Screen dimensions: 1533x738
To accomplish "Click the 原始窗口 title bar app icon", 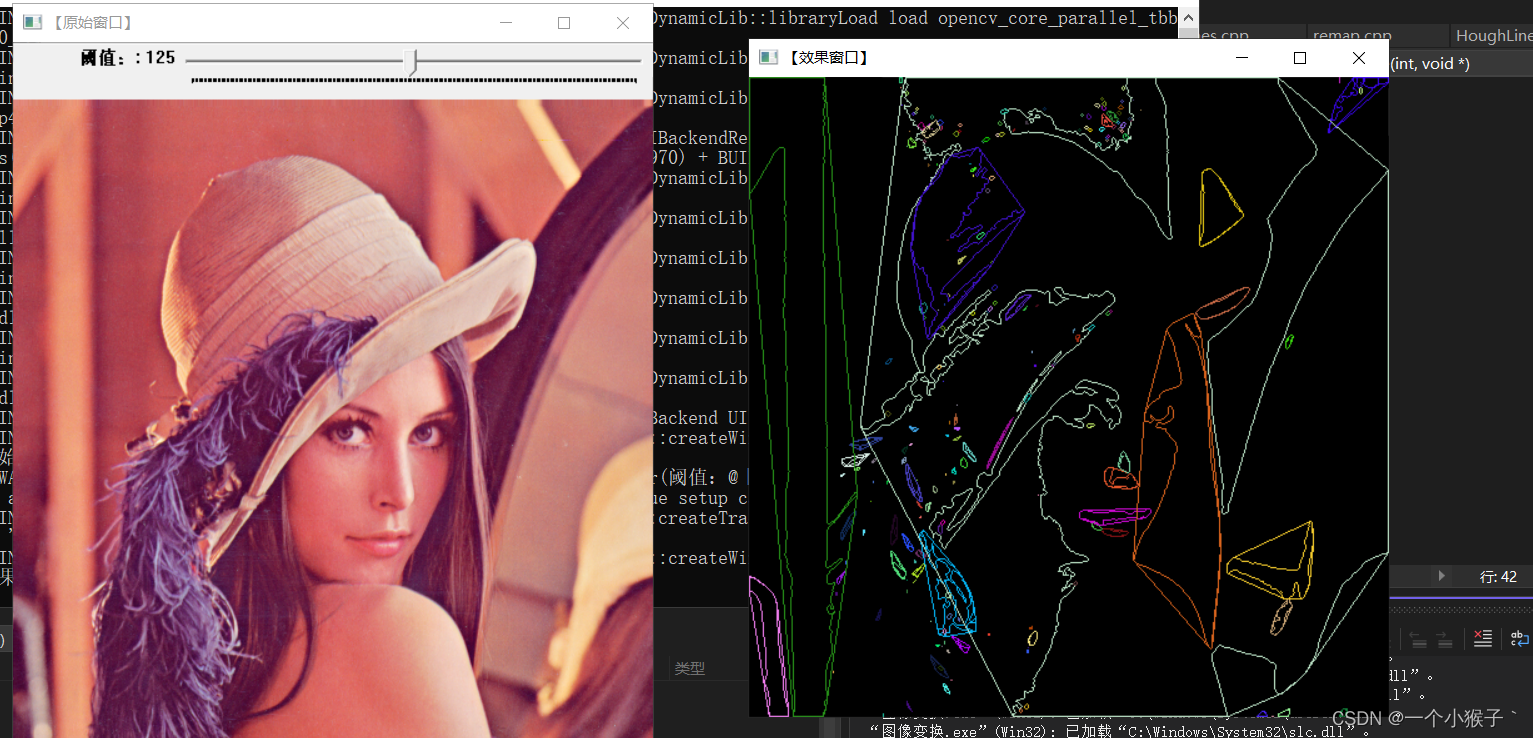I will click(32, 22).
